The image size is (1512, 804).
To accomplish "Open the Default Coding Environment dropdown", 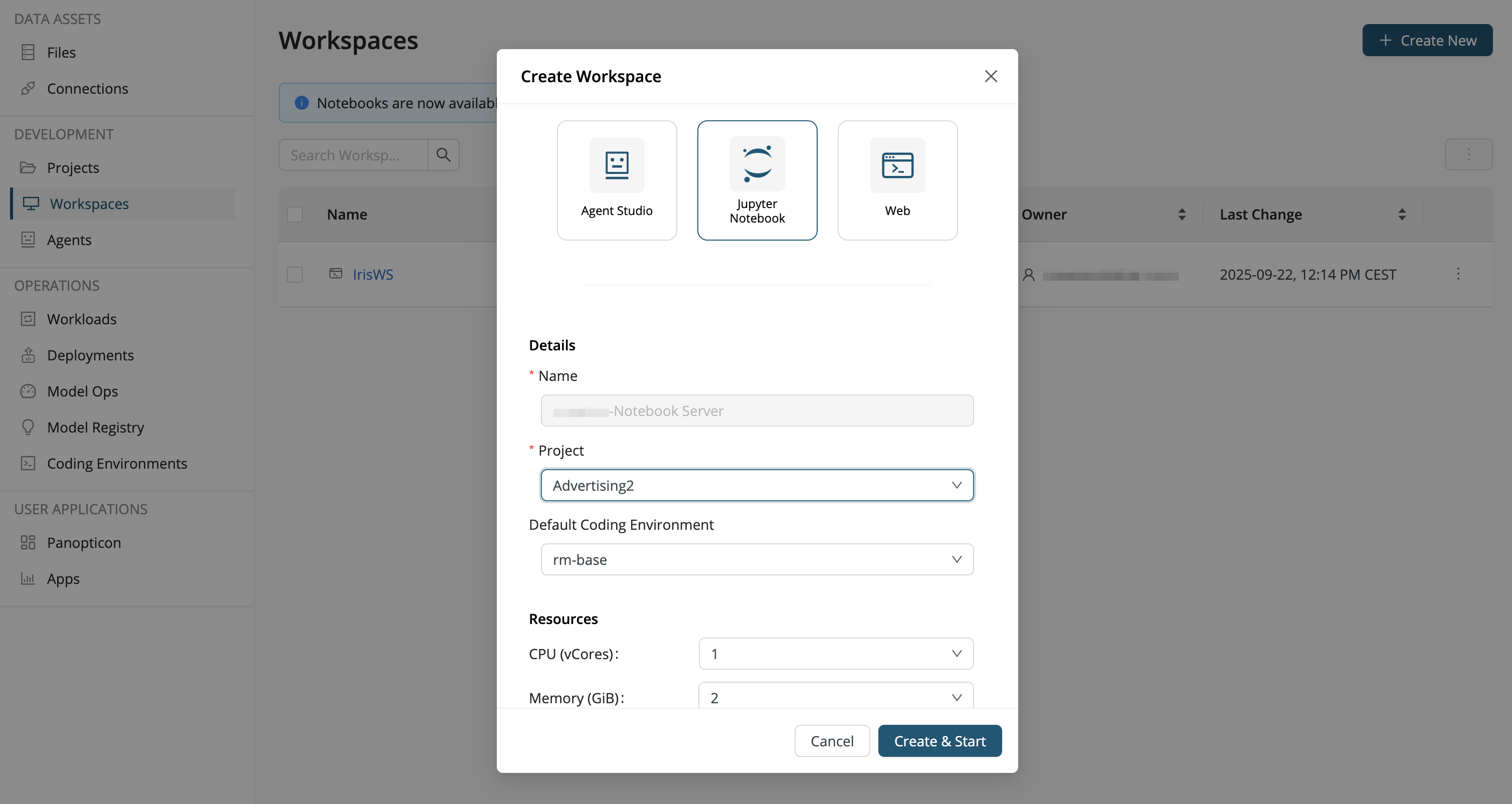I will coord(757,559).
